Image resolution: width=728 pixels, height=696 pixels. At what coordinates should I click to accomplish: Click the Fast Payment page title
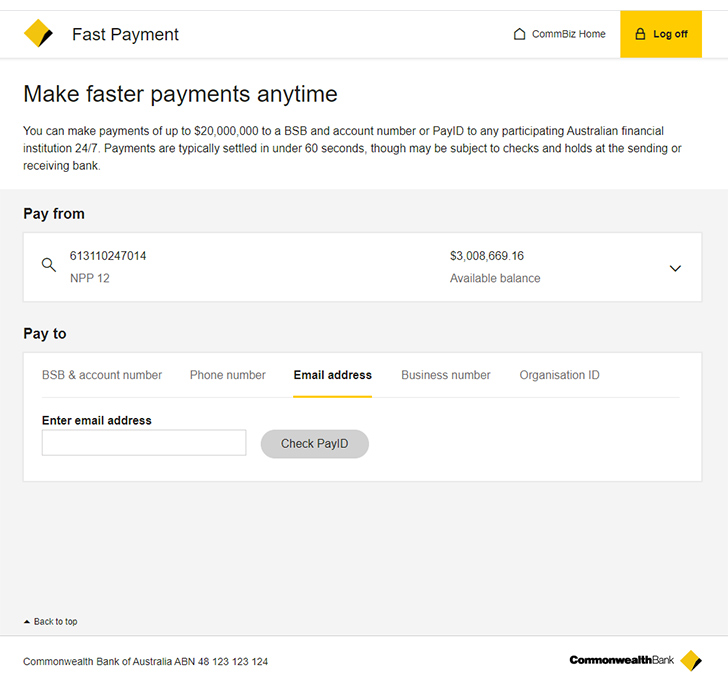click(125, 34)
